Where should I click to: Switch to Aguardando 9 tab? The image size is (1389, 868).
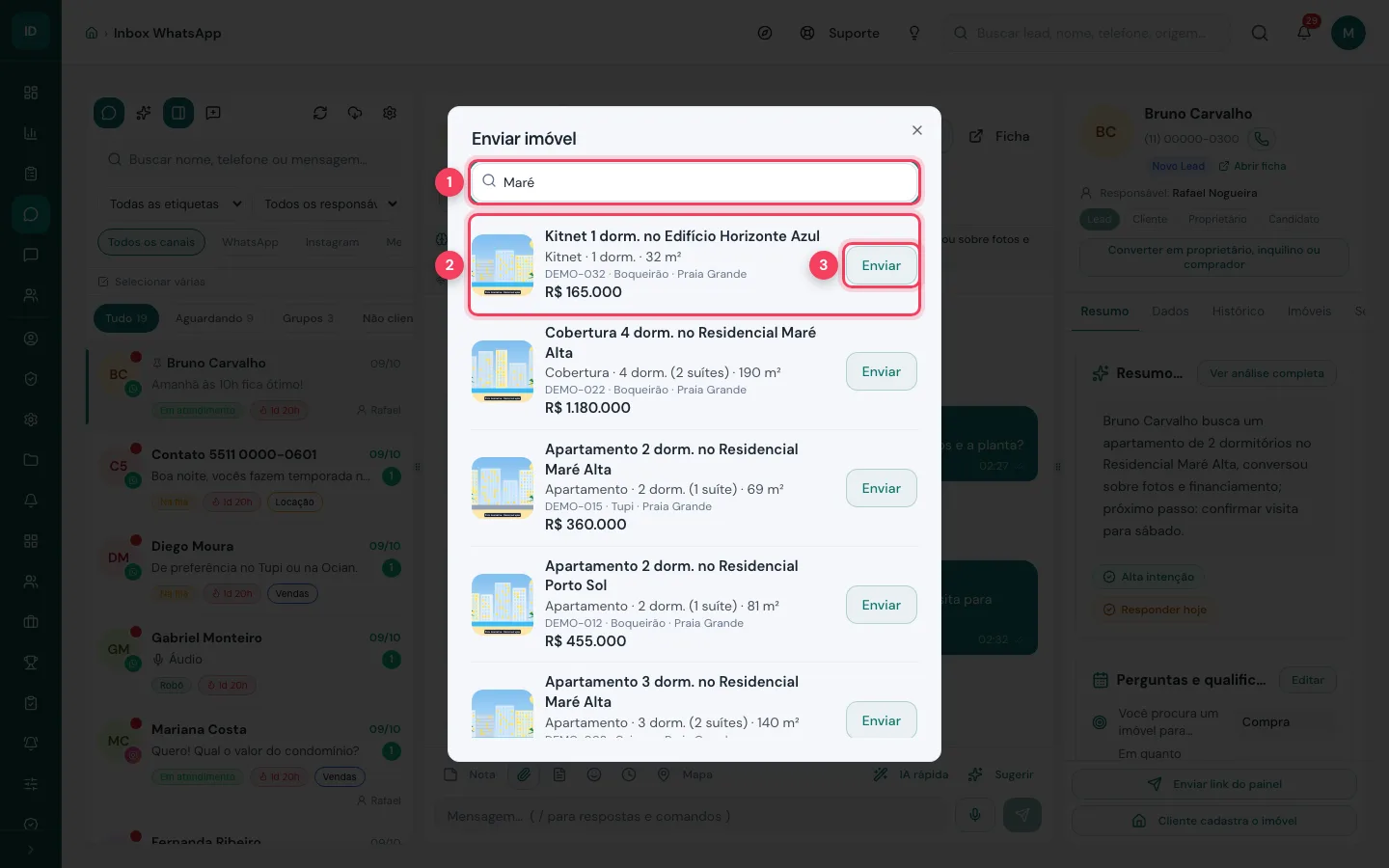pyautogui.click(x=214, y=318)
